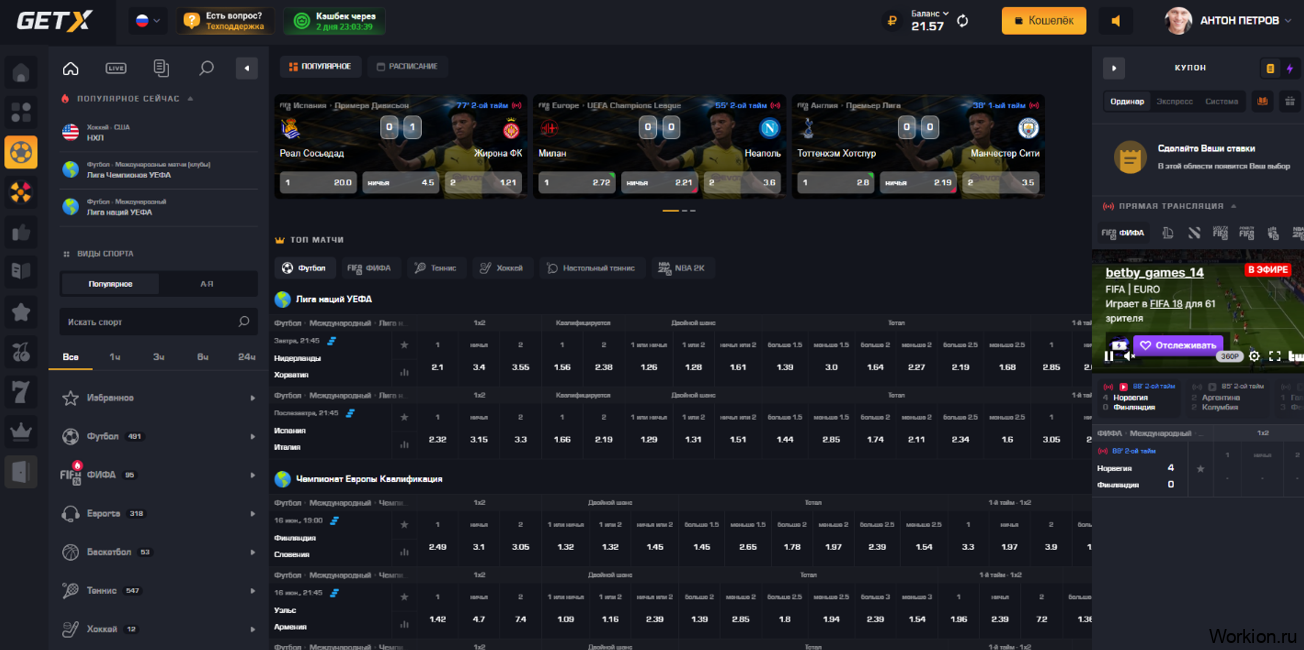Image resolution: width=1304 pixels, height=650 pixels.
Task: Switch to Расписание tab
Action: pyautogui.click(x=407, y=67)
